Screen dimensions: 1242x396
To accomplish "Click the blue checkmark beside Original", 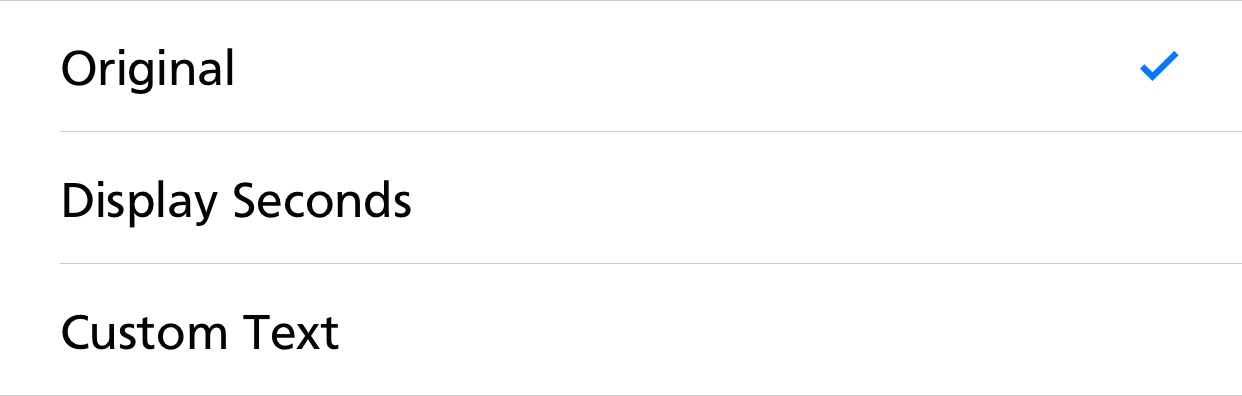I will (x=1159, y=67).
